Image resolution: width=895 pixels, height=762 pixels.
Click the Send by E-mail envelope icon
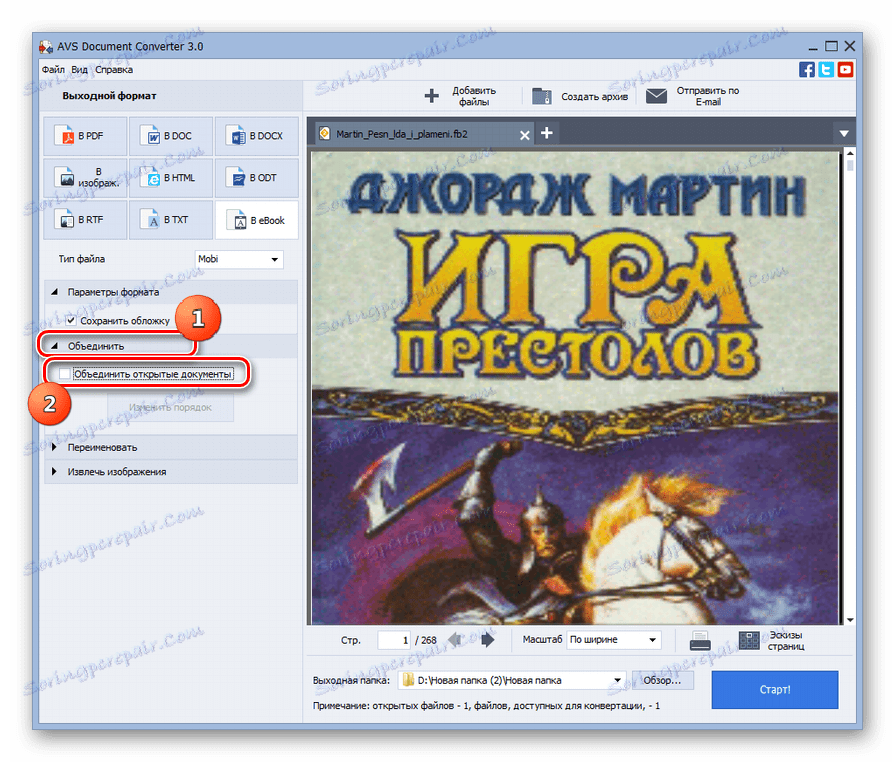(x=656, y=96)
